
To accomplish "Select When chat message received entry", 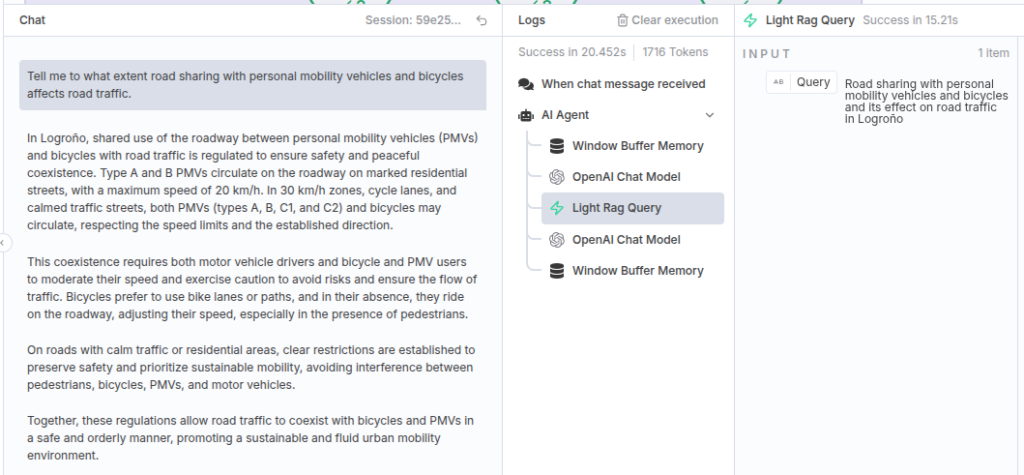I will [612, 84].
